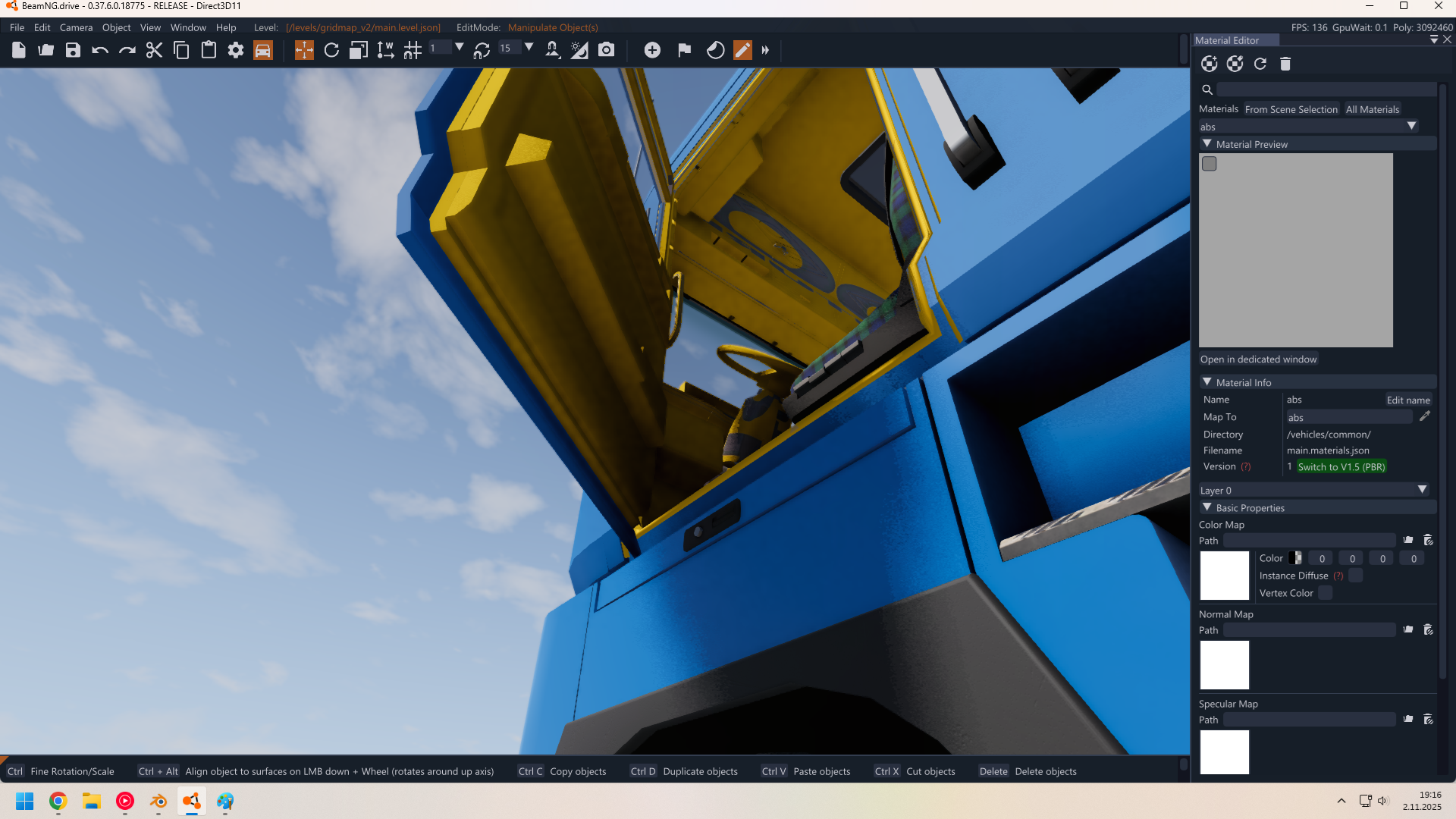1456x819 pixels.
Task: Click the trash delete material icon
Action: coord(1285,64)
